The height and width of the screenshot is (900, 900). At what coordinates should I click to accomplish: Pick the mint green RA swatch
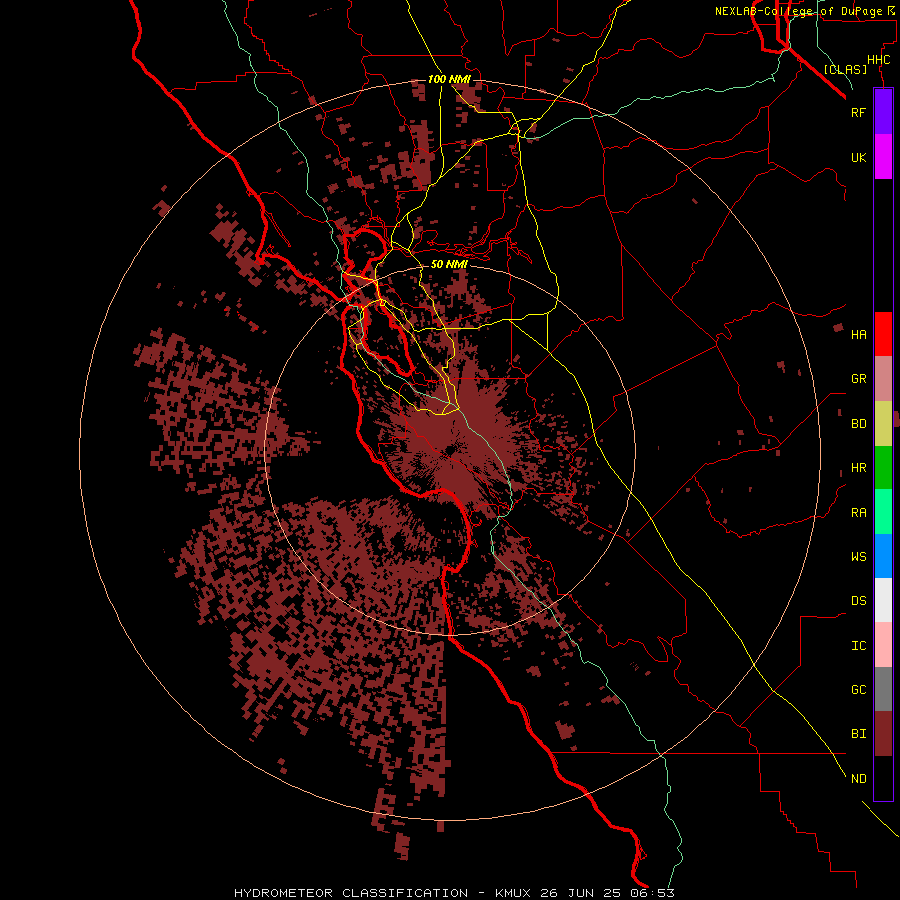(883, 512)
